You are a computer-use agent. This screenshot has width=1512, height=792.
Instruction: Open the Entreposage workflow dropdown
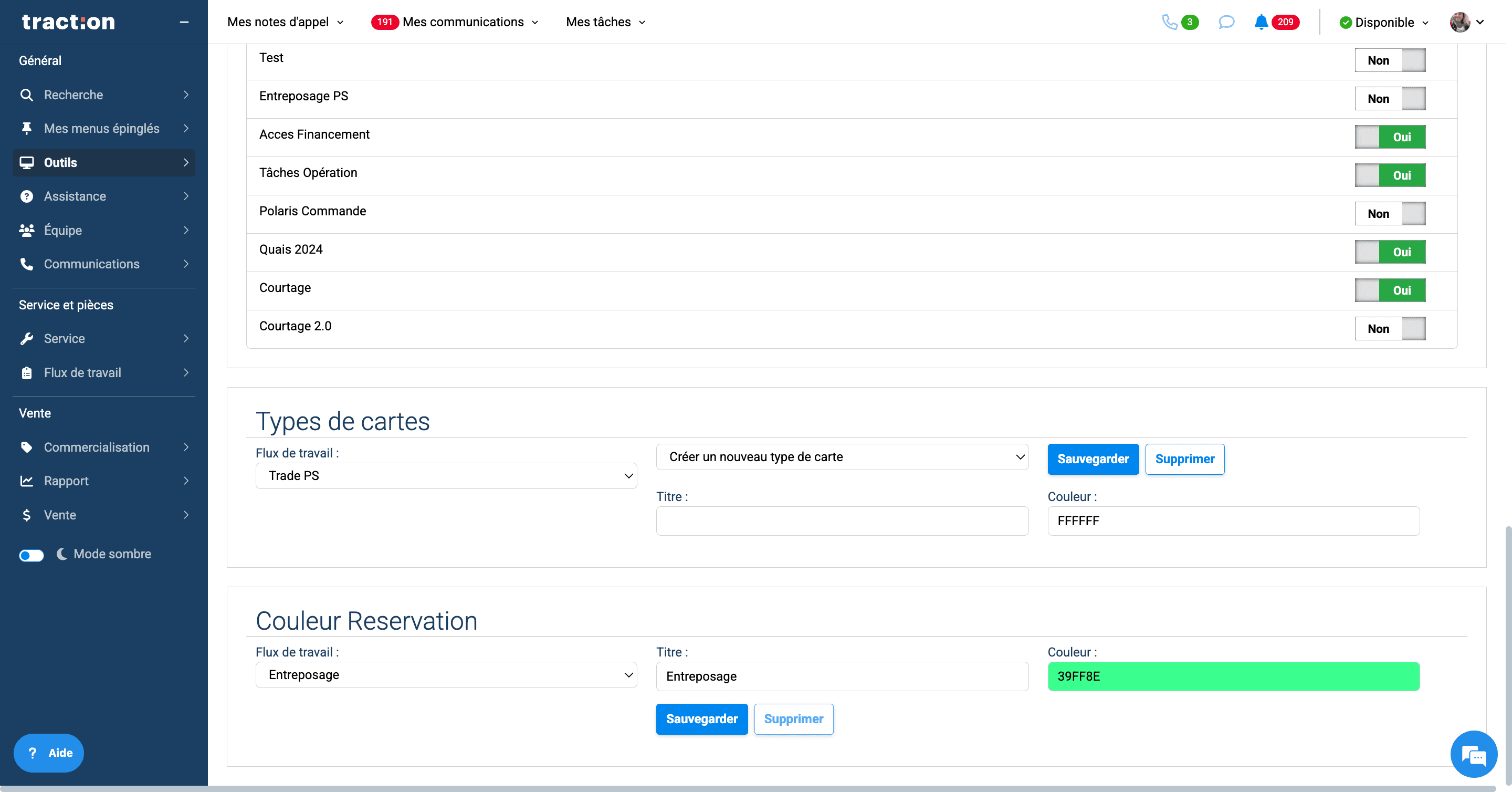(x=446, y=675)
